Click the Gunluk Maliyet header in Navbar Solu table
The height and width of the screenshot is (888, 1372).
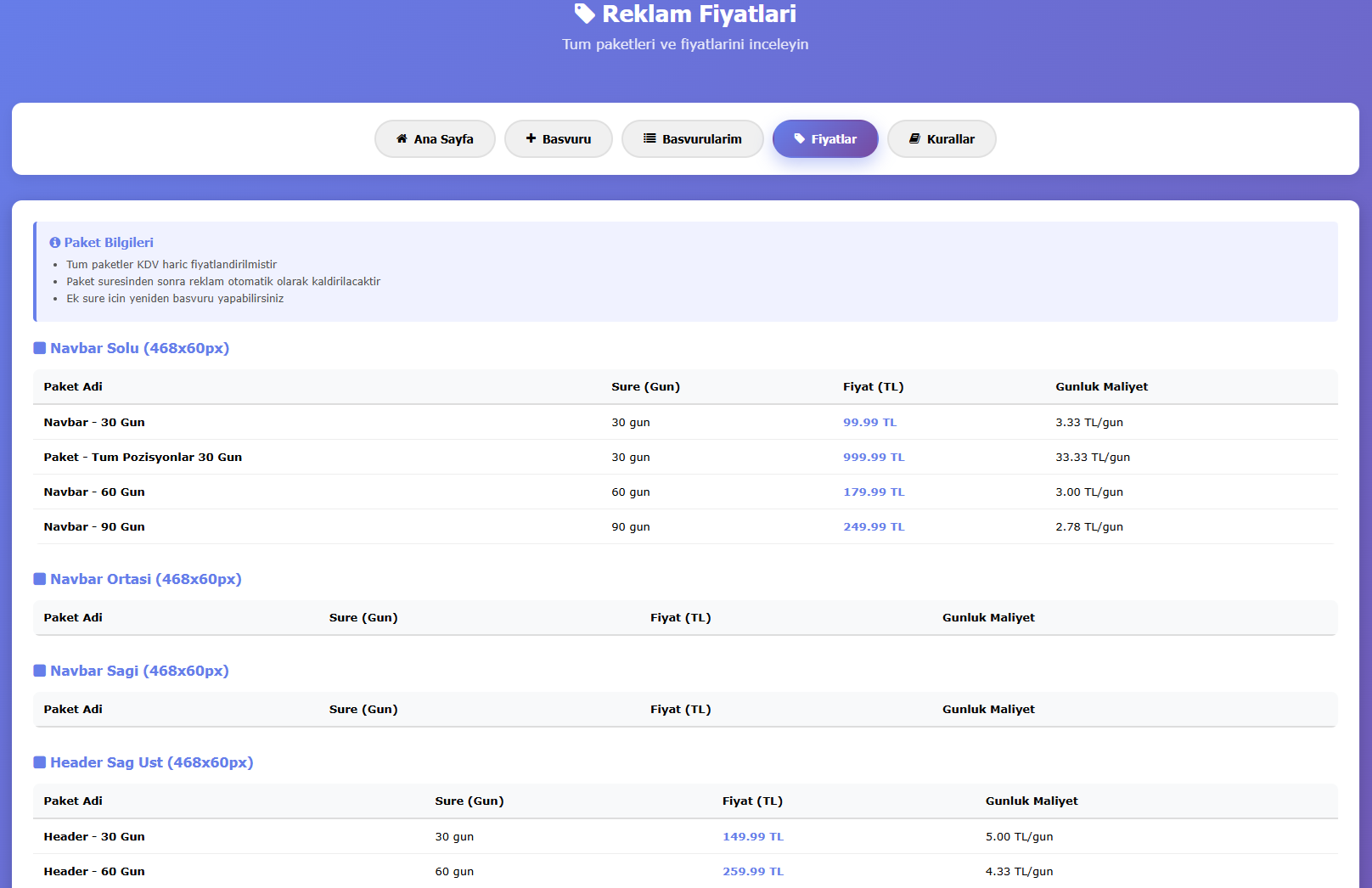tap(1101, 387)
